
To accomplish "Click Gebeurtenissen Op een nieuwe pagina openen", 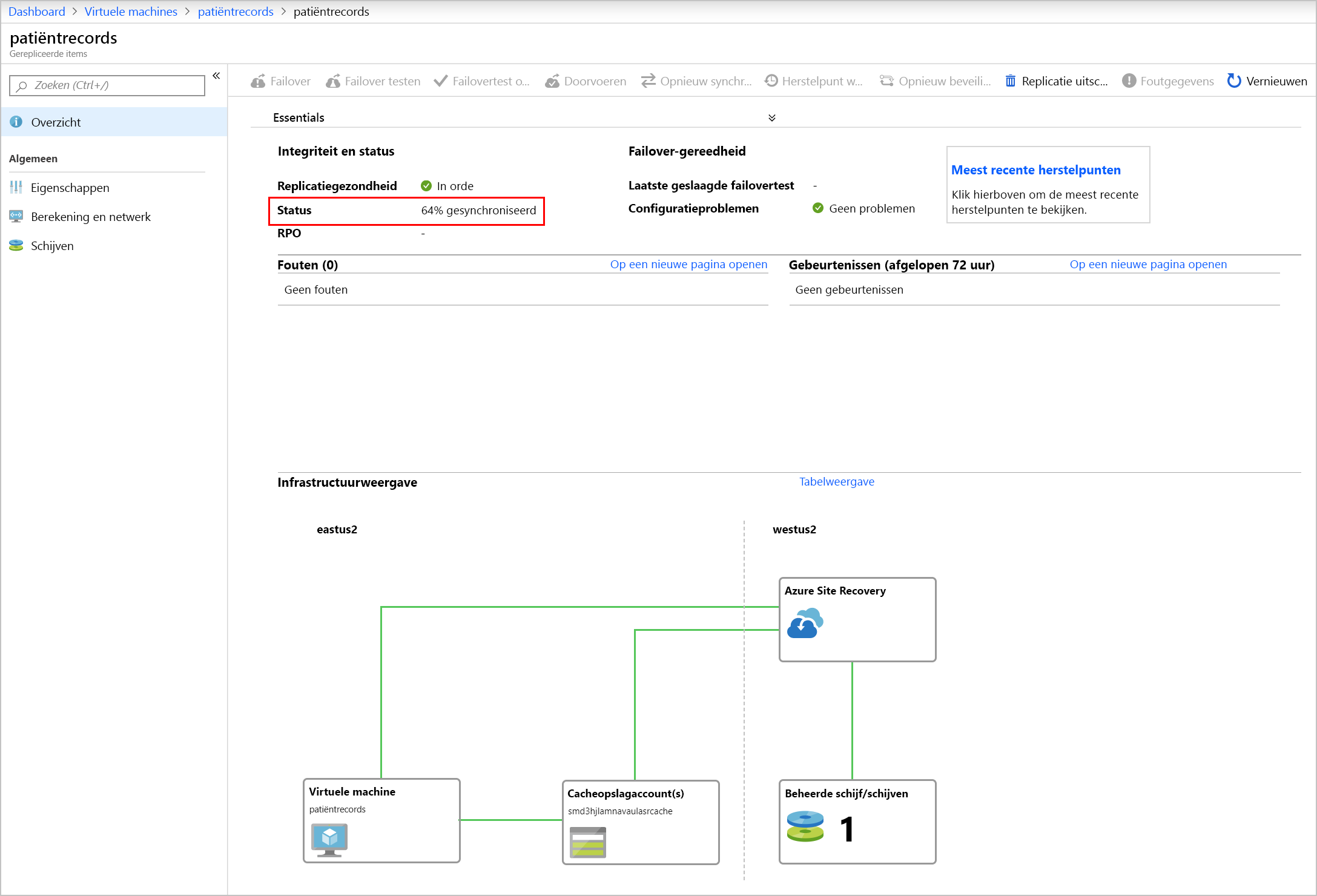I will tap(1148, 264).
